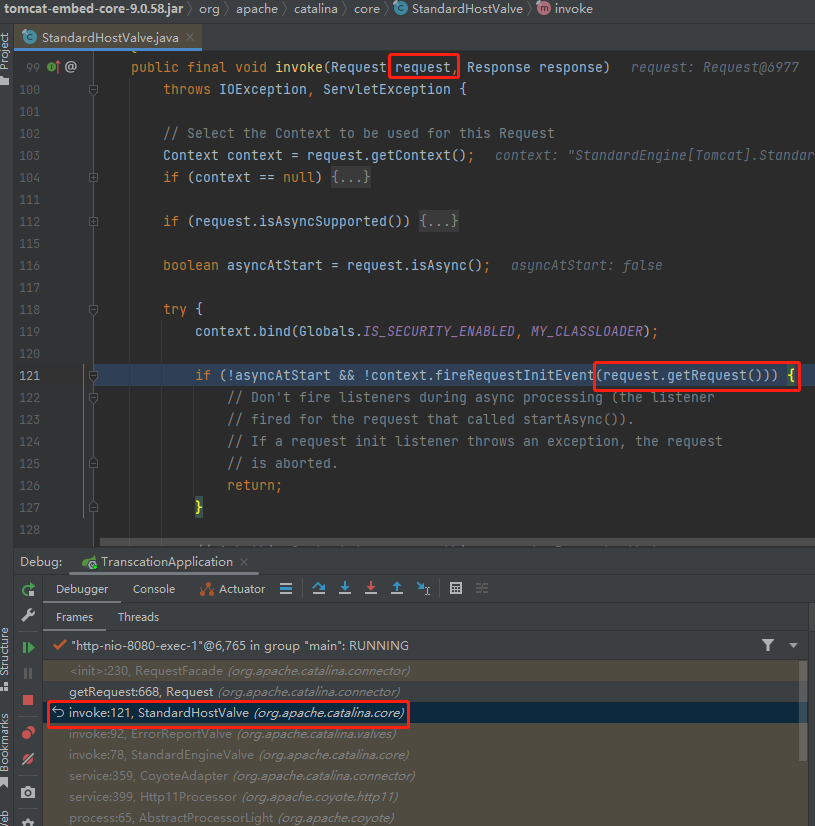Click the editor horizontal scrollbar
The height and width of the screenshot is (826, 815).
click(x=457, y=542)
